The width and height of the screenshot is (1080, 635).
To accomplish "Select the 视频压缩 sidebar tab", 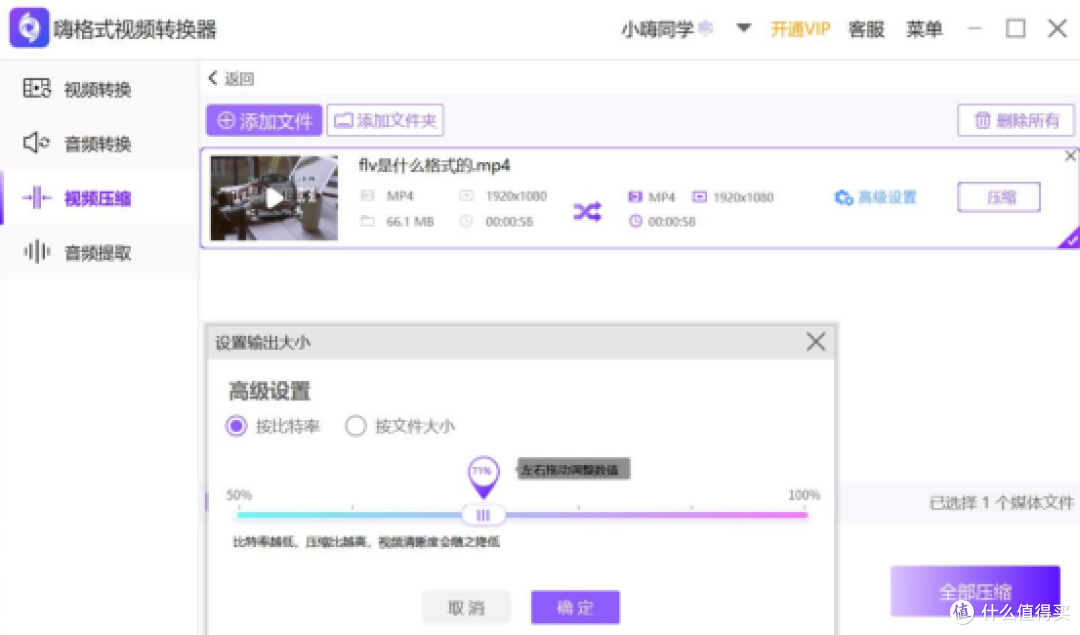I will 98,198.
